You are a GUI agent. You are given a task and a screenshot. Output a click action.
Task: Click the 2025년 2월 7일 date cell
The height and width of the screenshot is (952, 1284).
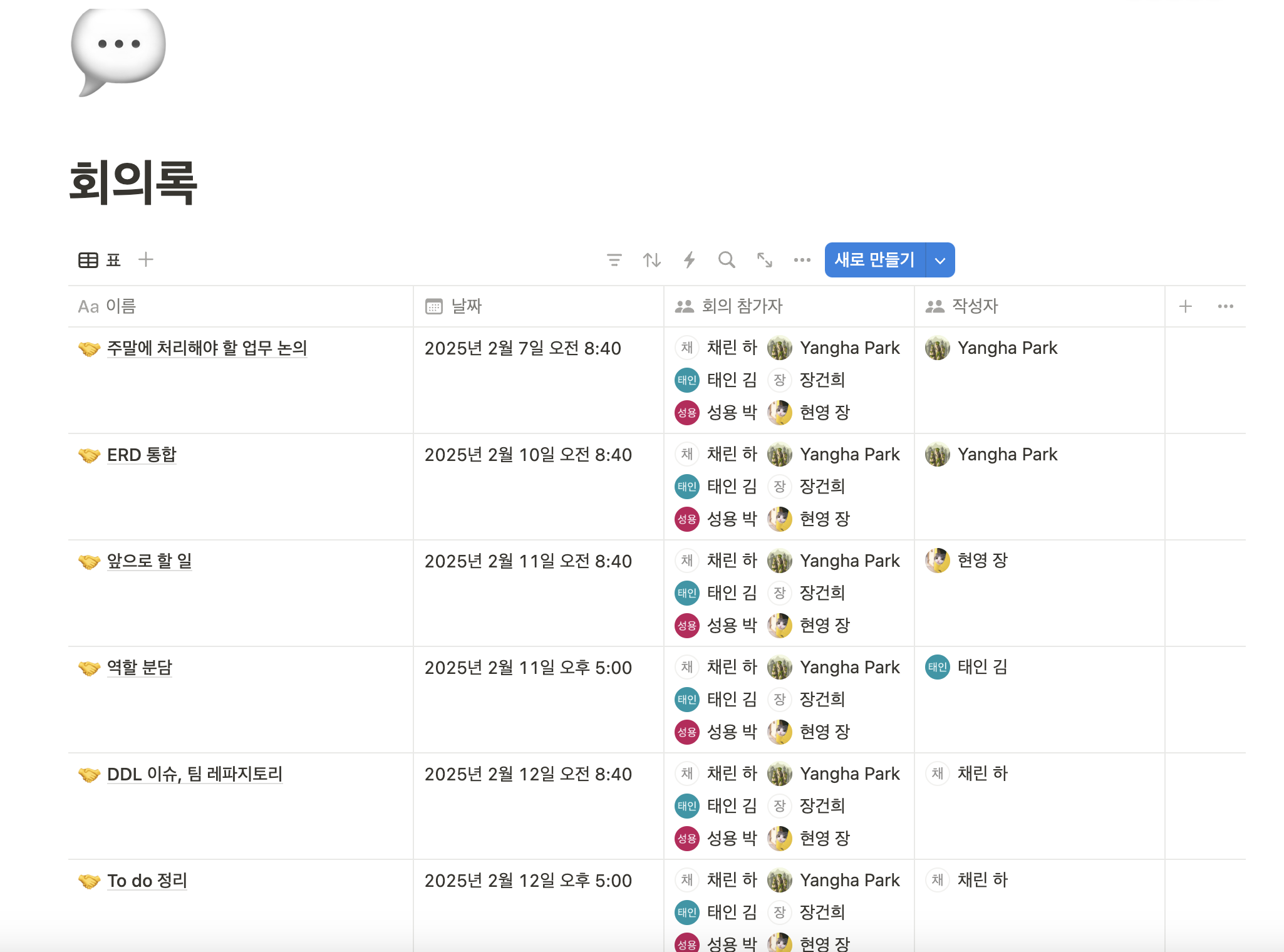pos(522,348)
